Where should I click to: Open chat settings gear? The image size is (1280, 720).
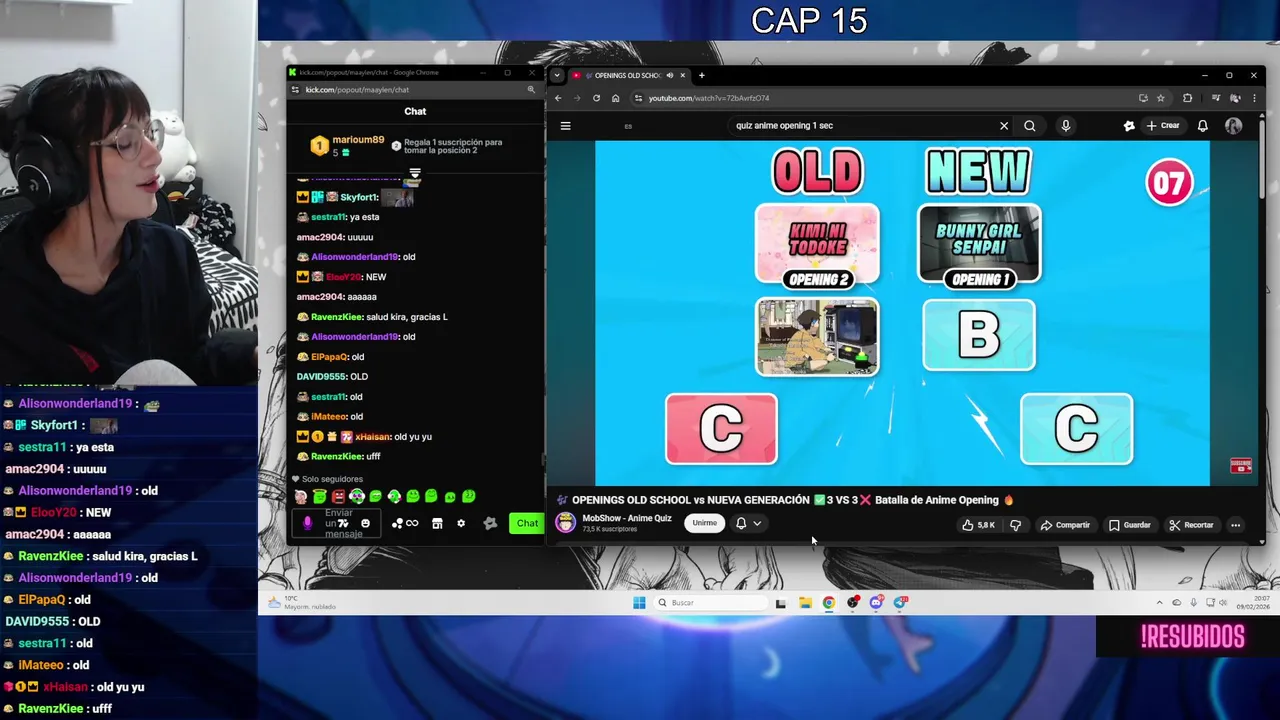point(461,523)
